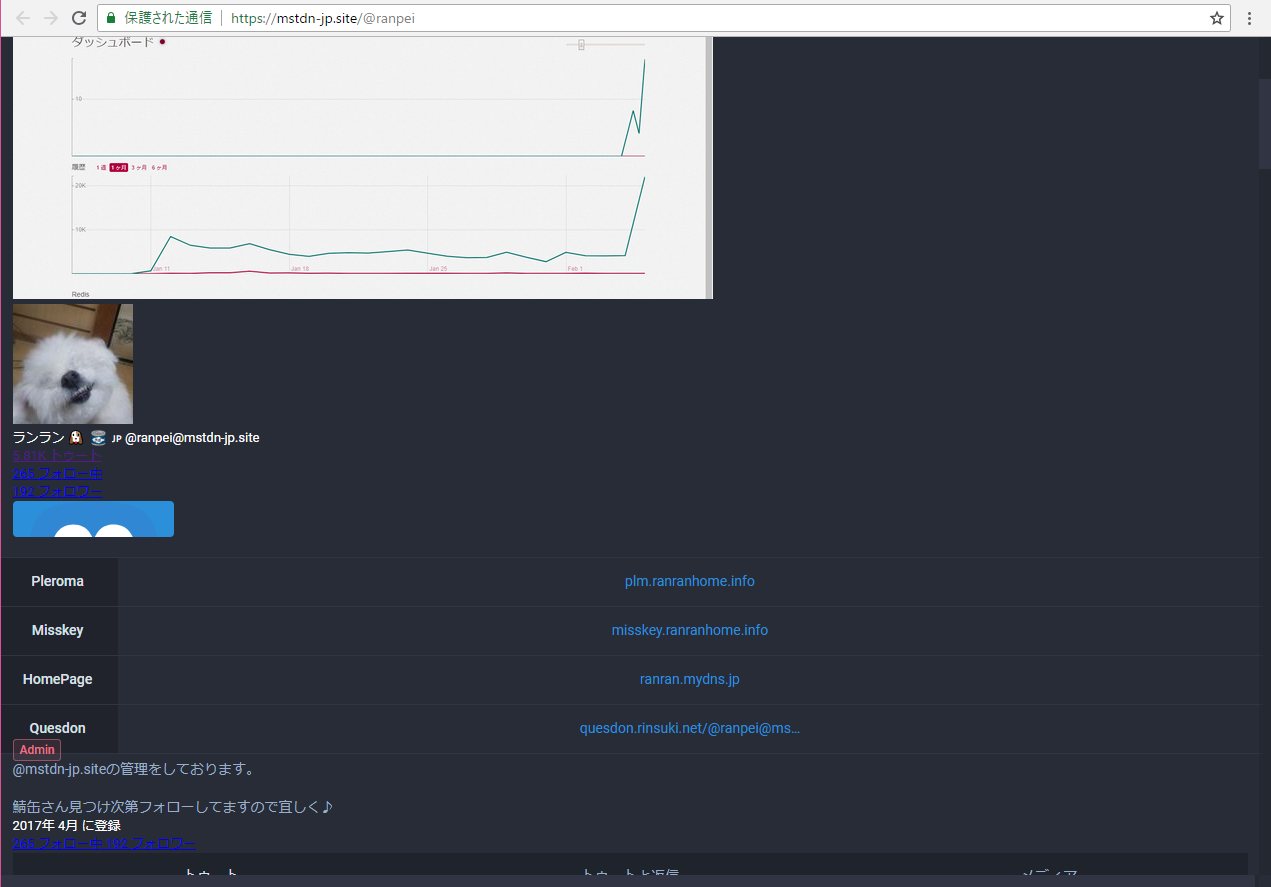Click the browser Back arrow
This screenshot has height=887, width=1271.
tap(23, 18)
